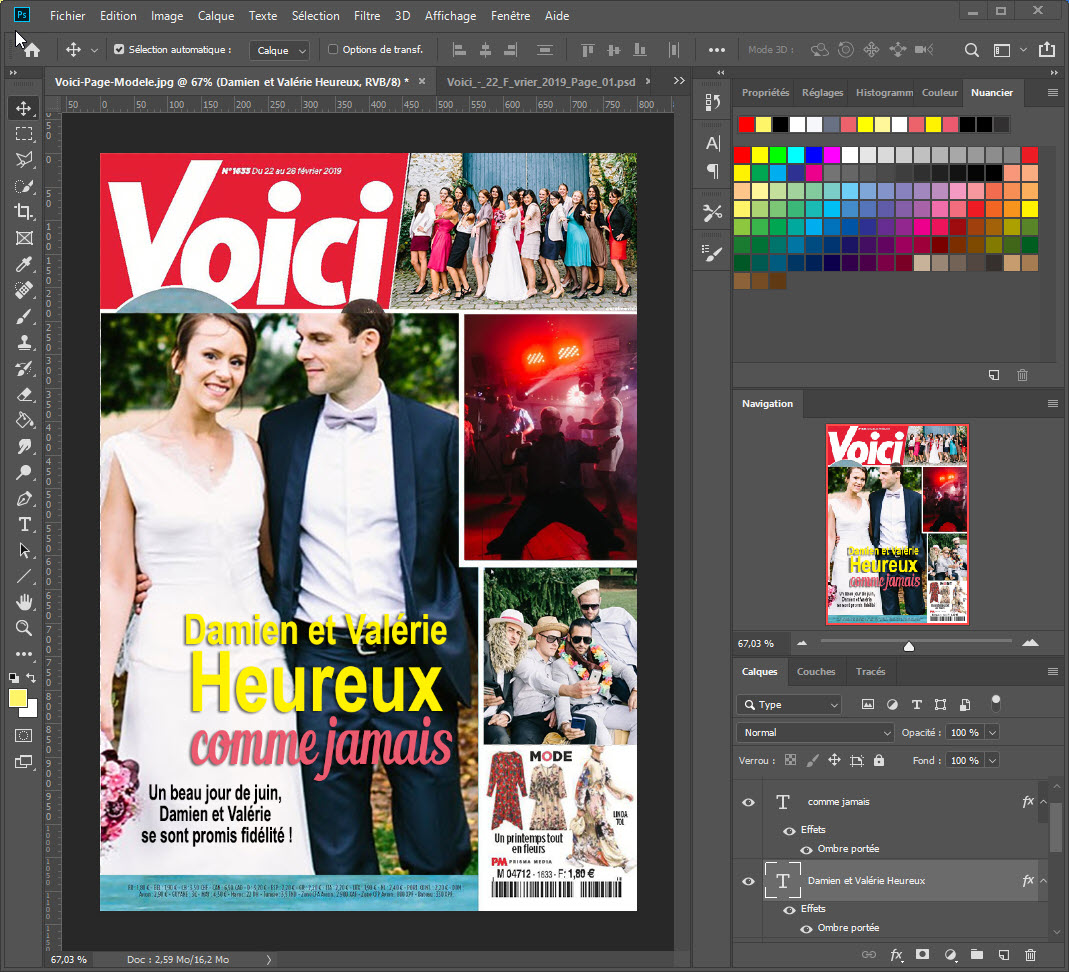Create a new layer from Layers panel footer
Screen dimensions: 1069x972
point(1004,955)
